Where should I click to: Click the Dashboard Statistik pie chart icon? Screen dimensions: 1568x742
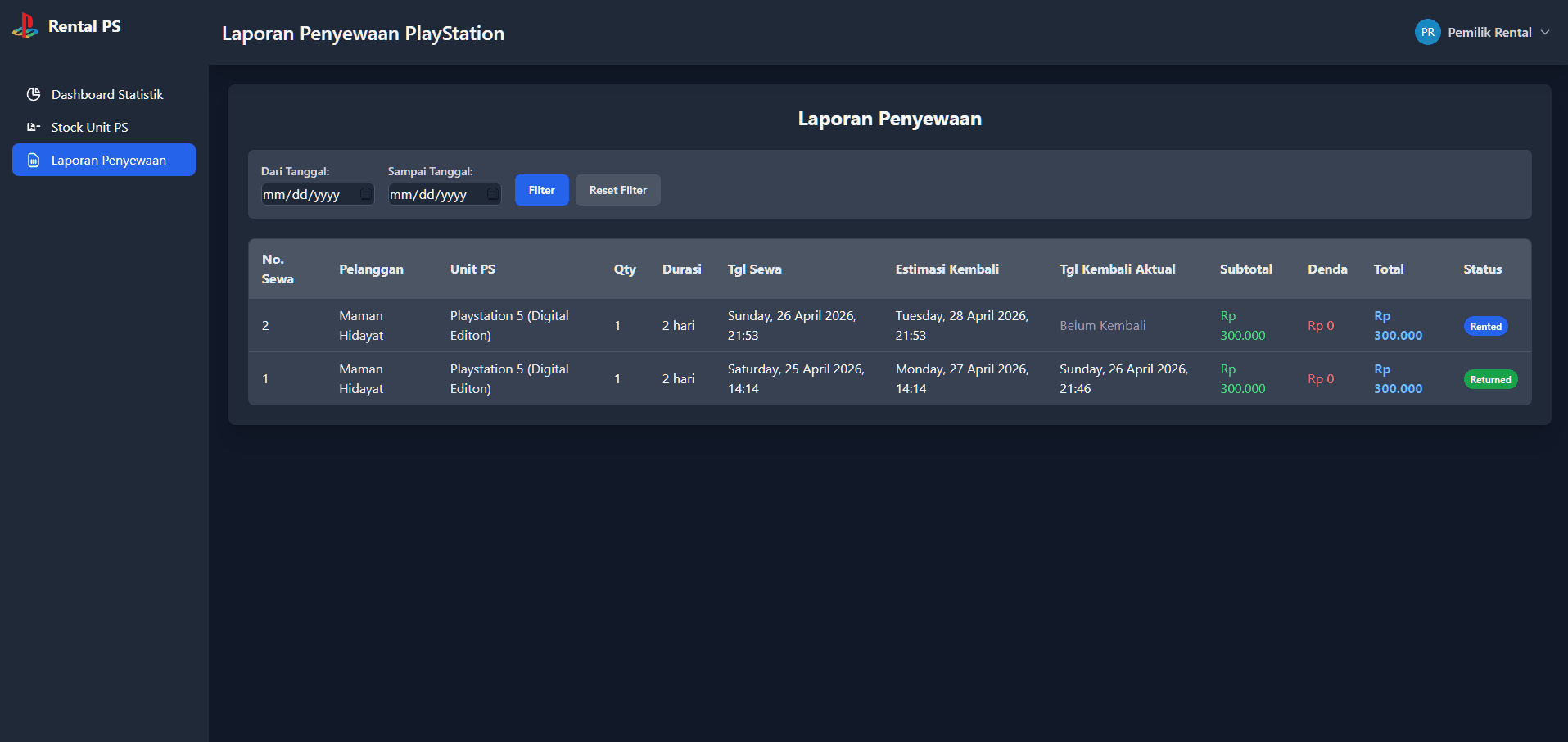point(34,94)
